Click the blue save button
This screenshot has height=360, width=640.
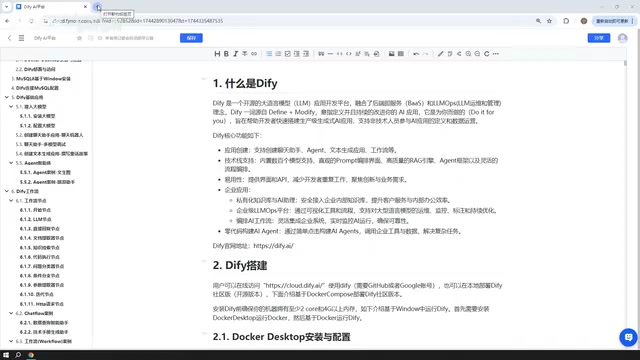[191, 38]
